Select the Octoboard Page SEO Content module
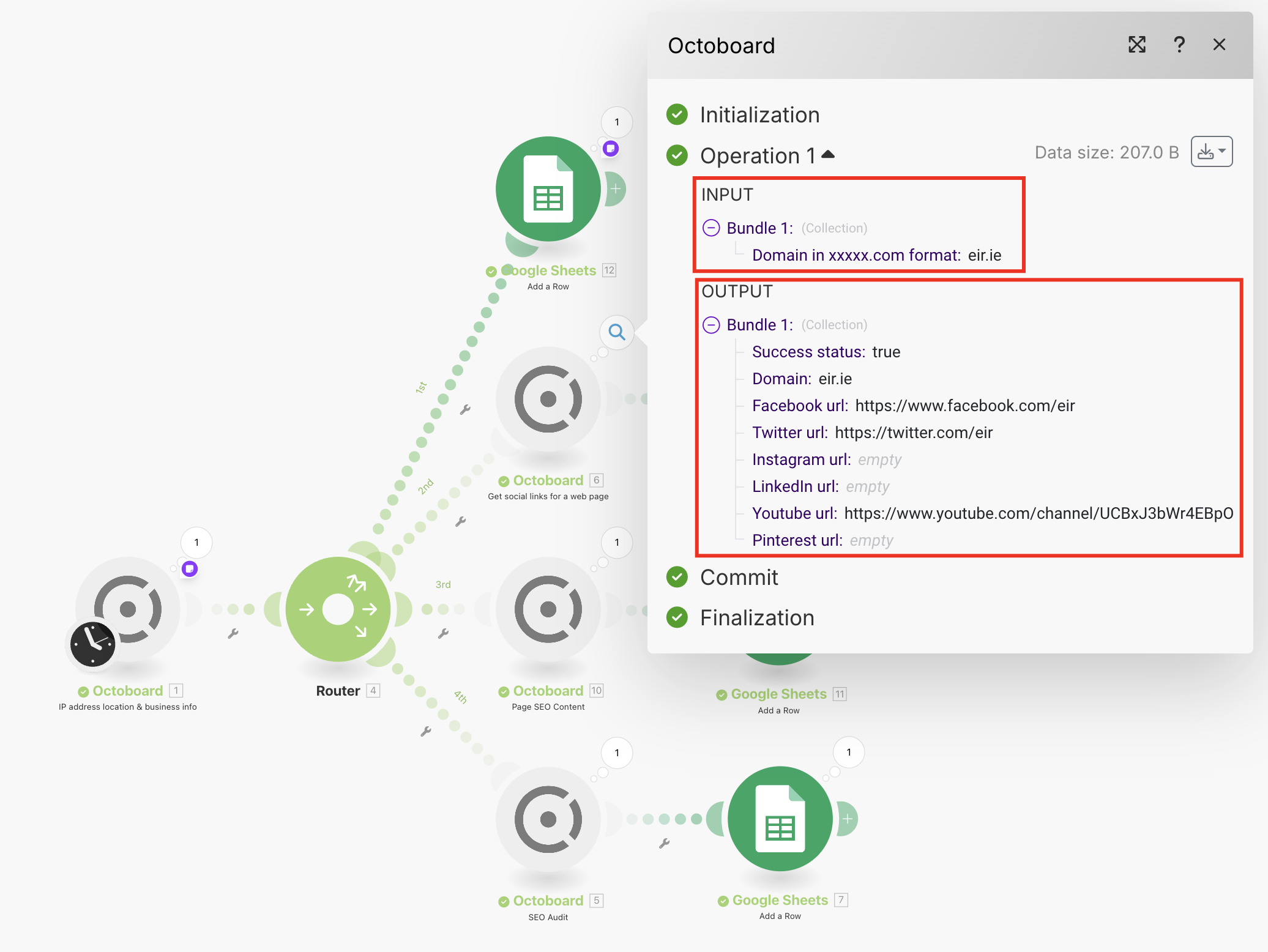1268x952 pixels. tap(548, 609)
